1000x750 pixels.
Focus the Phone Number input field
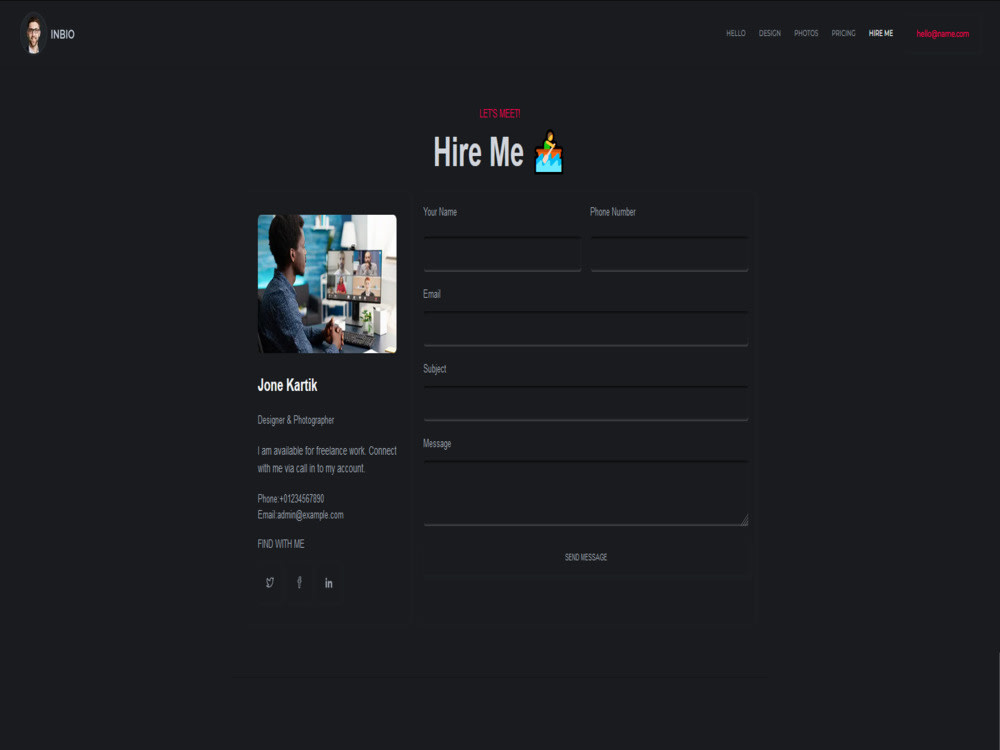pos(669,254)
